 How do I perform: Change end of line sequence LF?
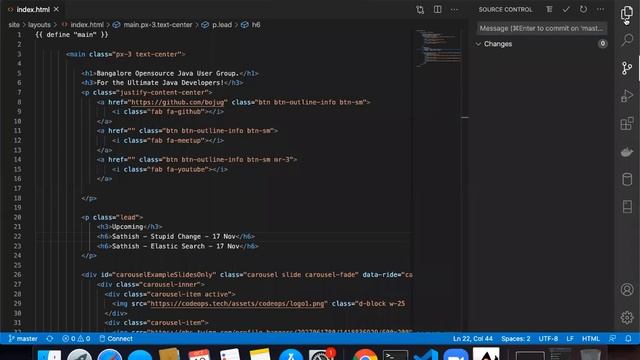coord(570,338)
